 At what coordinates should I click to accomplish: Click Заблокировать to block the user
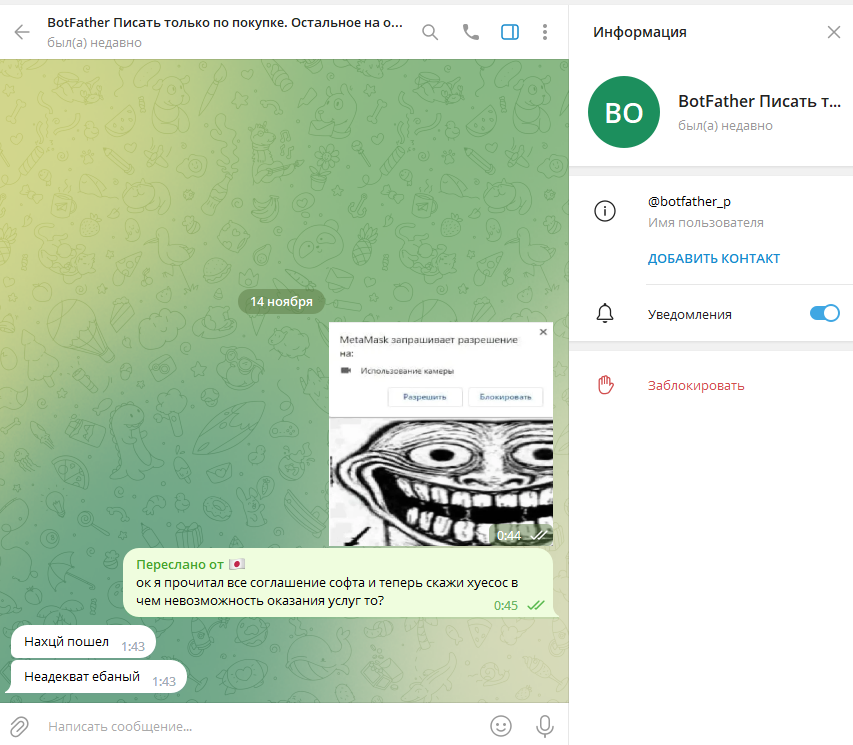tap(696, 386)
